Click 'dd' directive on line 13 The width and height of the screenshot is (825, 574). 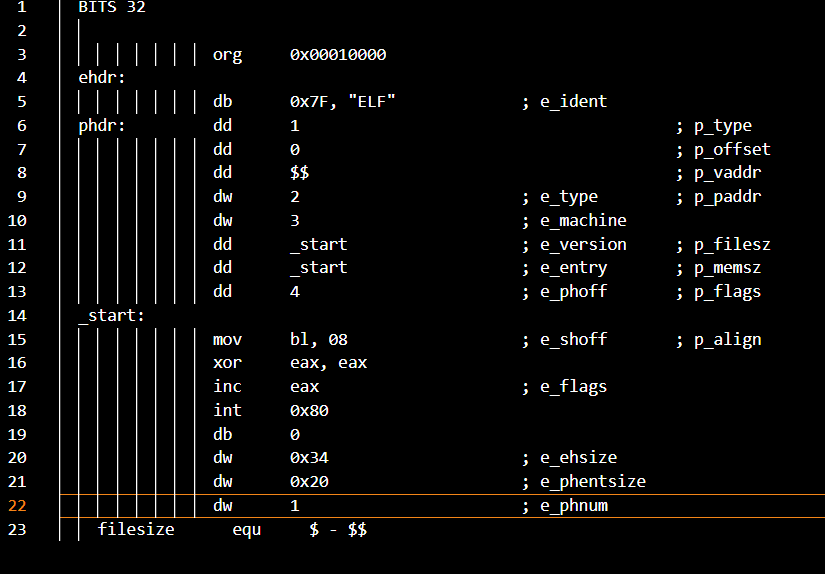click(223, 291)
